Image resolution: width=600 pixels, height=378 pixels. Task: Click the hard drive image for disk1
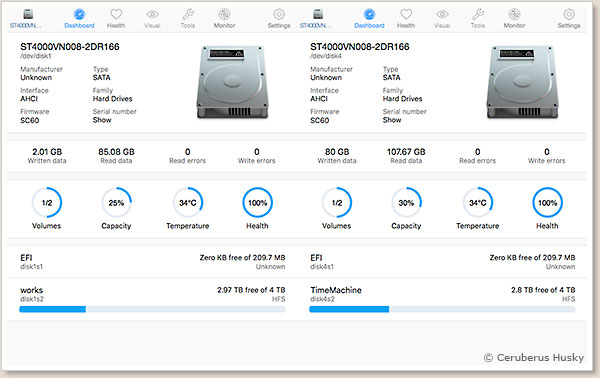[232, 82]
